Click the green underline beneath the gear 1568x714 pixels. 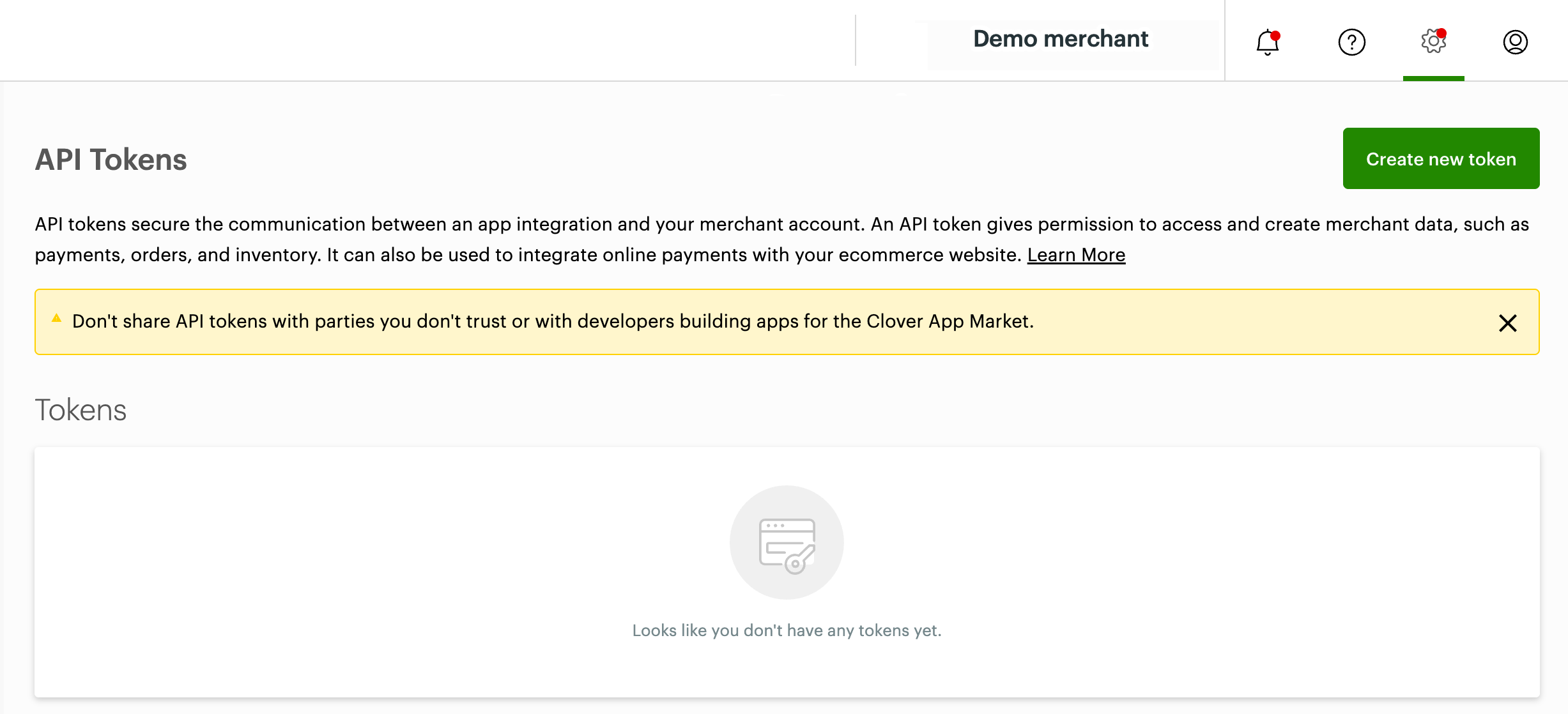tap(1433, 79)
